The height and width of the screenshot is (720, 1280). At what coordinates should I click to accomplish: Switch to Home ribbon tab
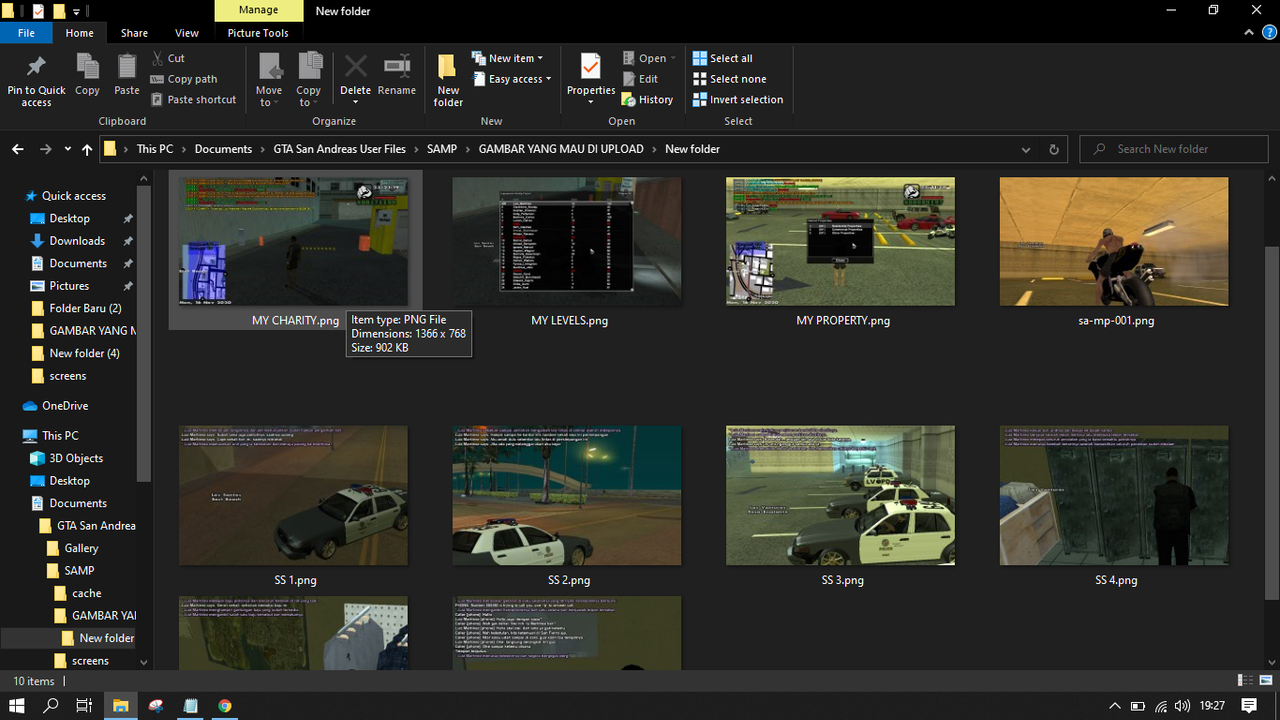pos(80,33)
